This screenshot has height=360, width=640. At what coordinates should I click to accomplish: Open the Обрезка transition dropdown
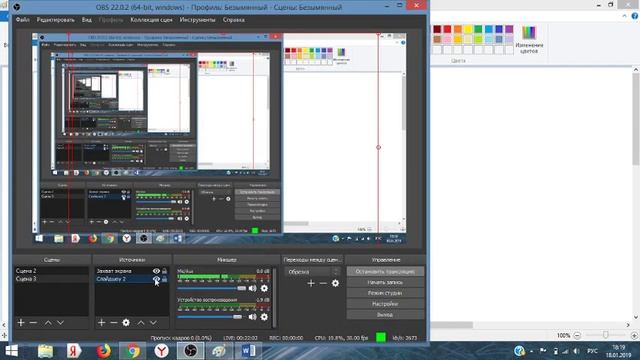point(313,271)
